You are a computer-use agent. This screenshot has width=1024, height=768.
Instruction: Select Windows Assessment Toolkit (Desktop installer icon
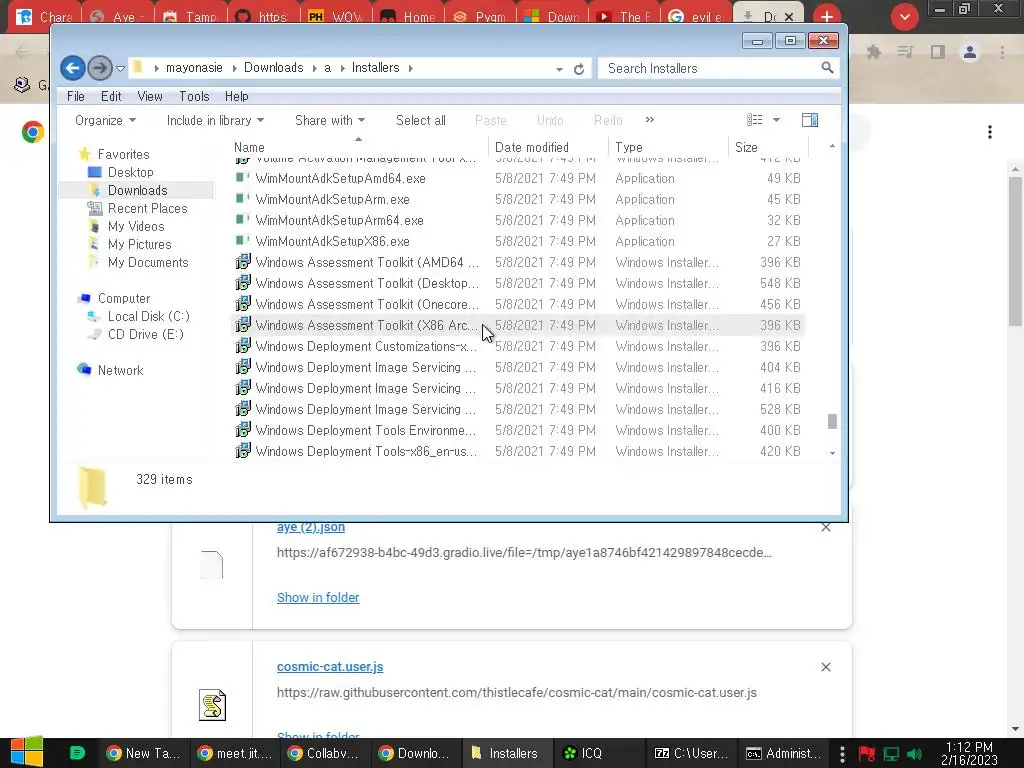click(x=243, y=283)
